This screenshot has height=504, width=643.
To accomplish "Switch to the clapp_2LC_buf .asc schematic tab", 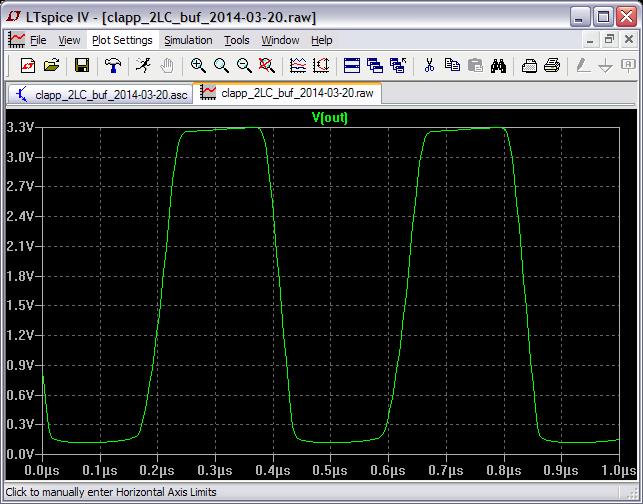I will pyautogui.click(x=100, y=94).
